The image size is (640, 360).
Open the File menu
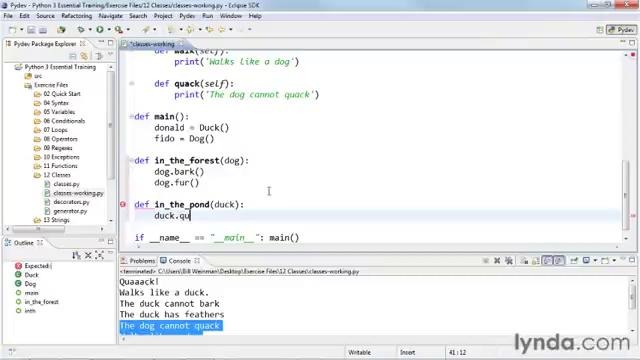click(8, 16)
